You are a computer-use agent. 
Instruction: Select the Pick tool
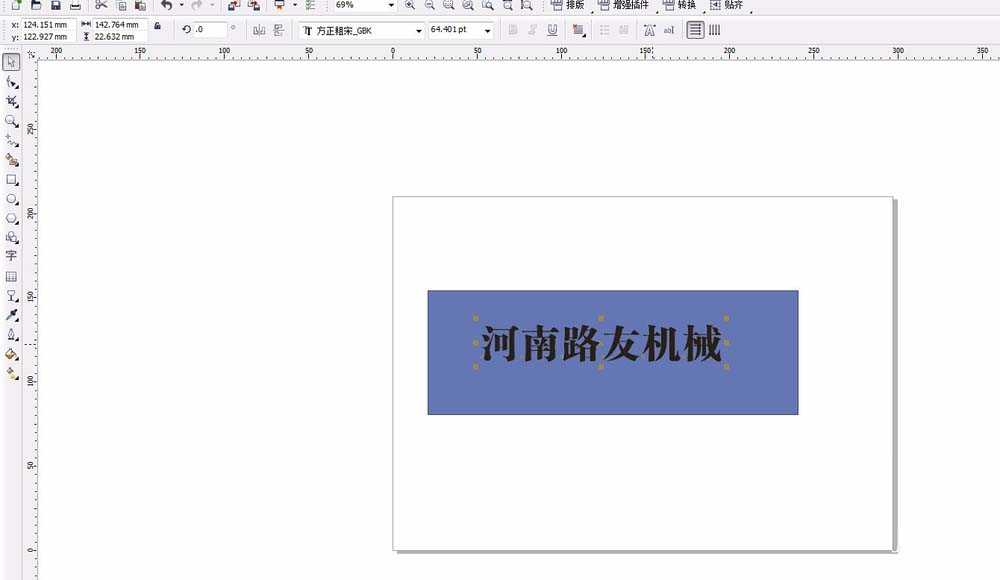coord(12,60)
